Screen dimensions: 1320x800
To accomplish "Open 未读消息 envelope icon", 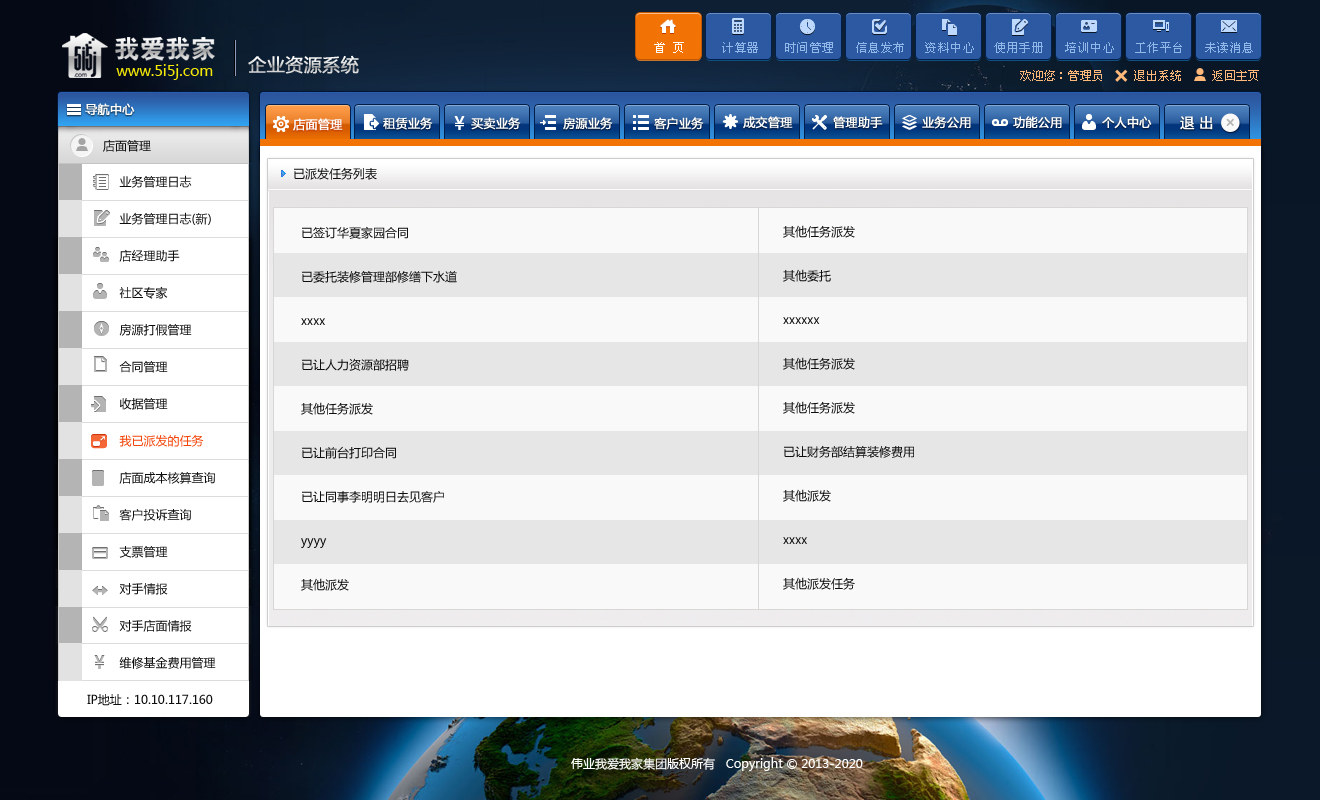I will (1228, 36).
